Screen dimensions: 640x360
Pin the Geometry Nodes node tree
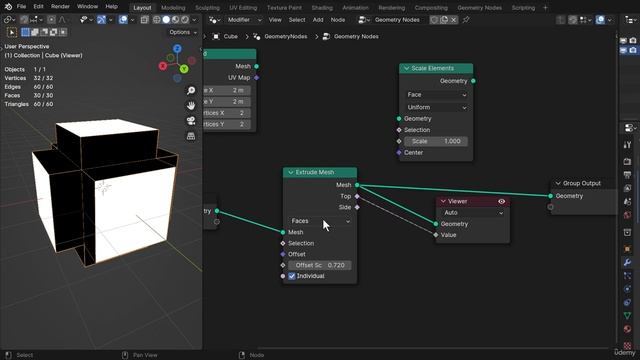click(466, 20)
